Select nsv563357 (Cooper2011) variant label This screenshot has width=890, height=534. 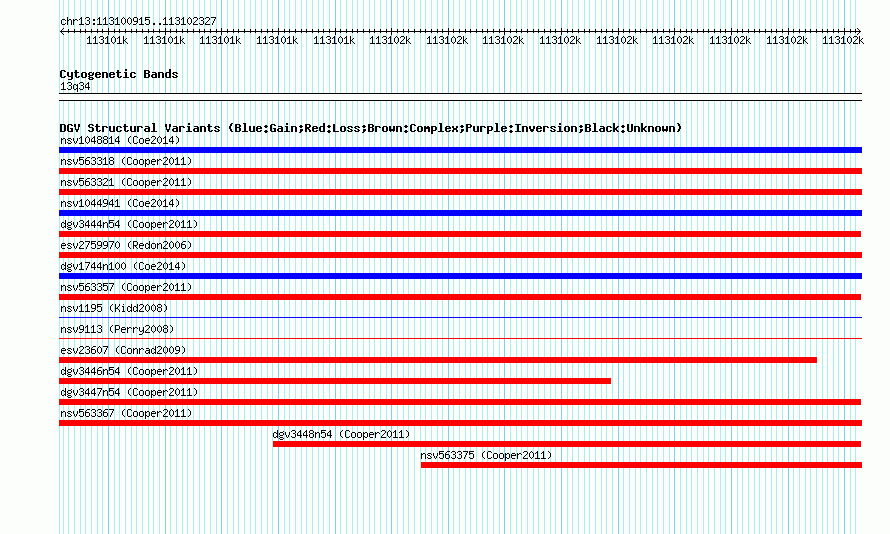click(x=126, y=287)
